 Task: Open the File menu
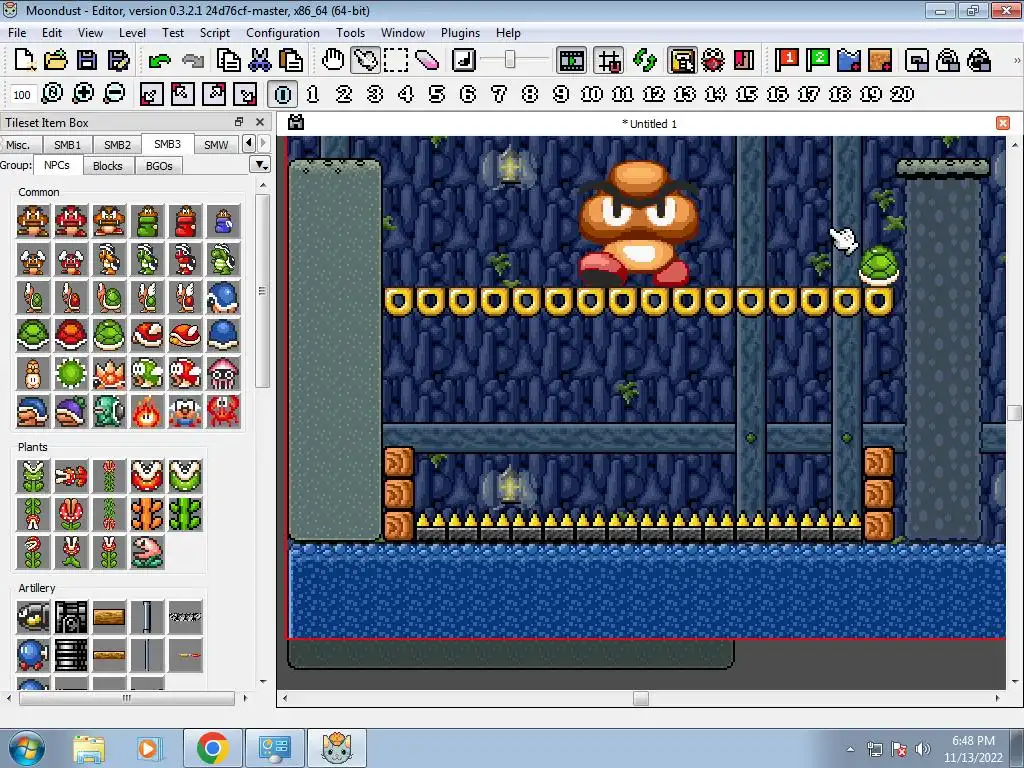coord(17,33)
